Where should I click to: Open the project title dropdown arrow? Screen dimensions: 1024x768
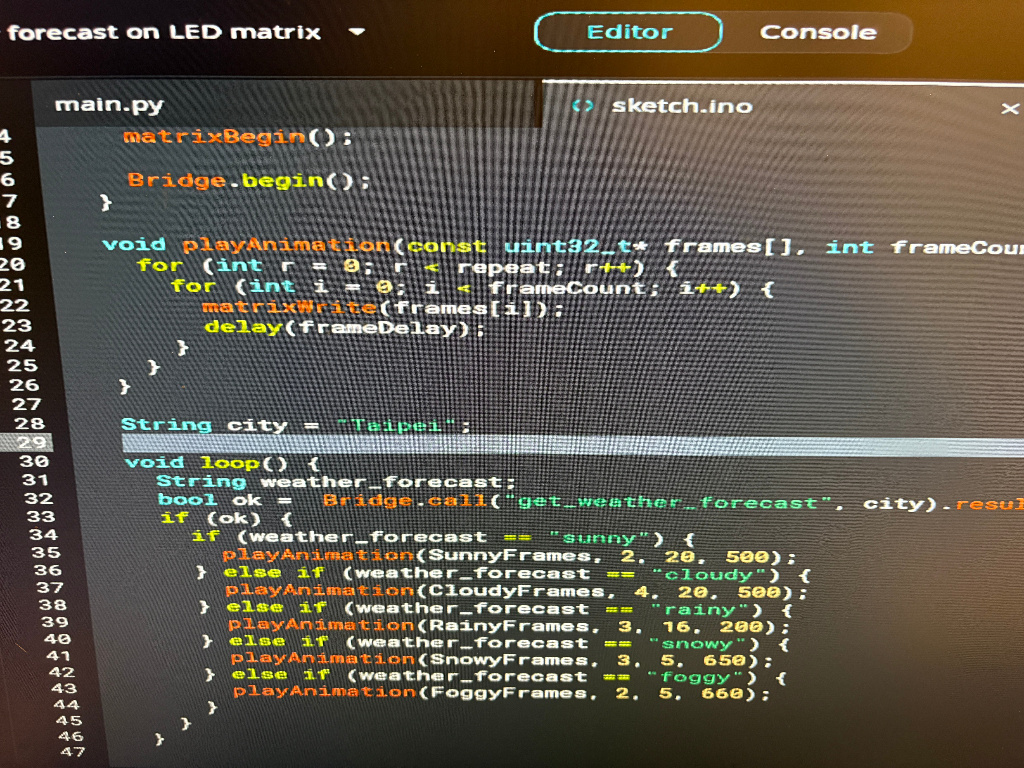356,31
